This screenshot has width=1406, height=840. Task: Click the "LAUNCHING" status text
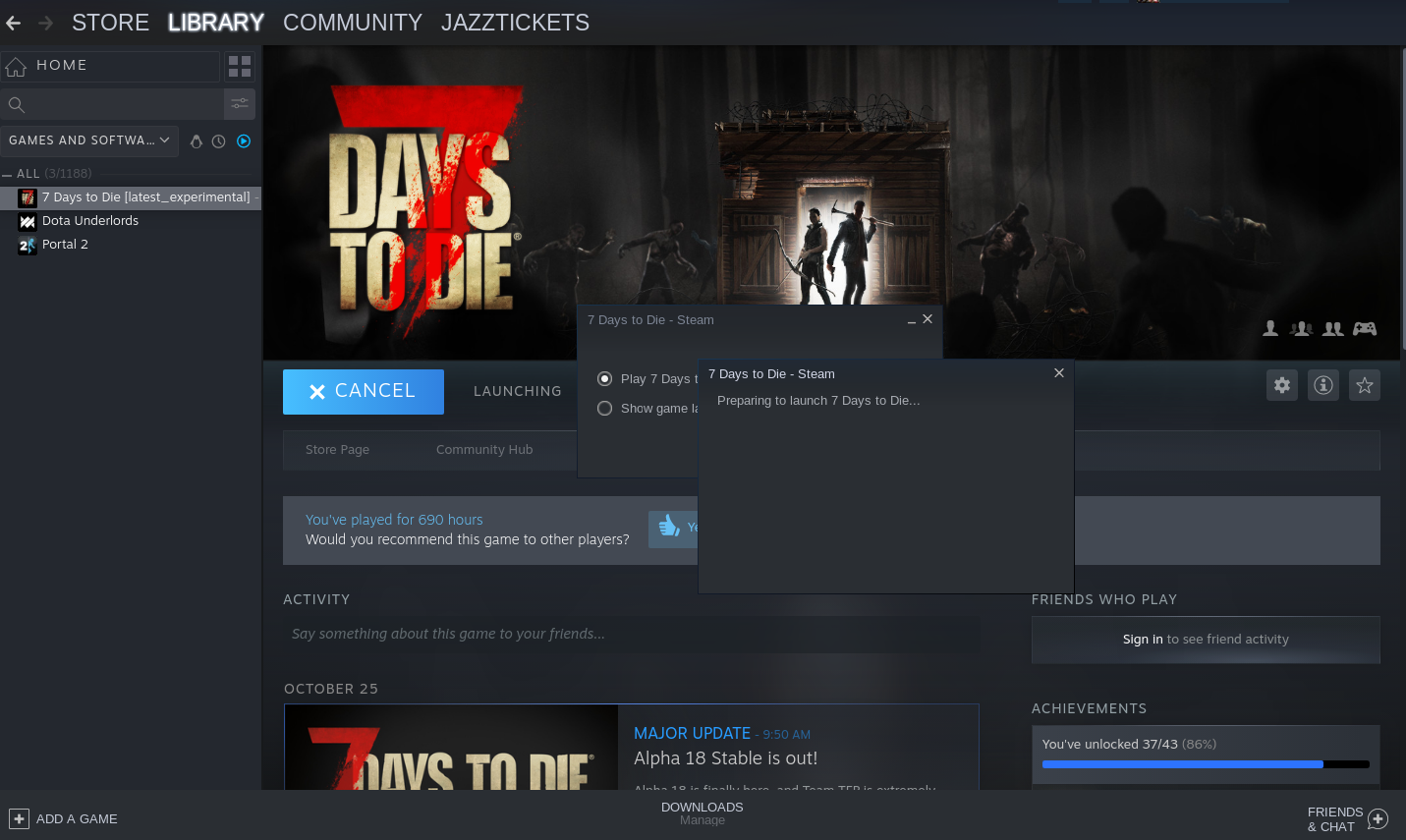coord(518,391)
